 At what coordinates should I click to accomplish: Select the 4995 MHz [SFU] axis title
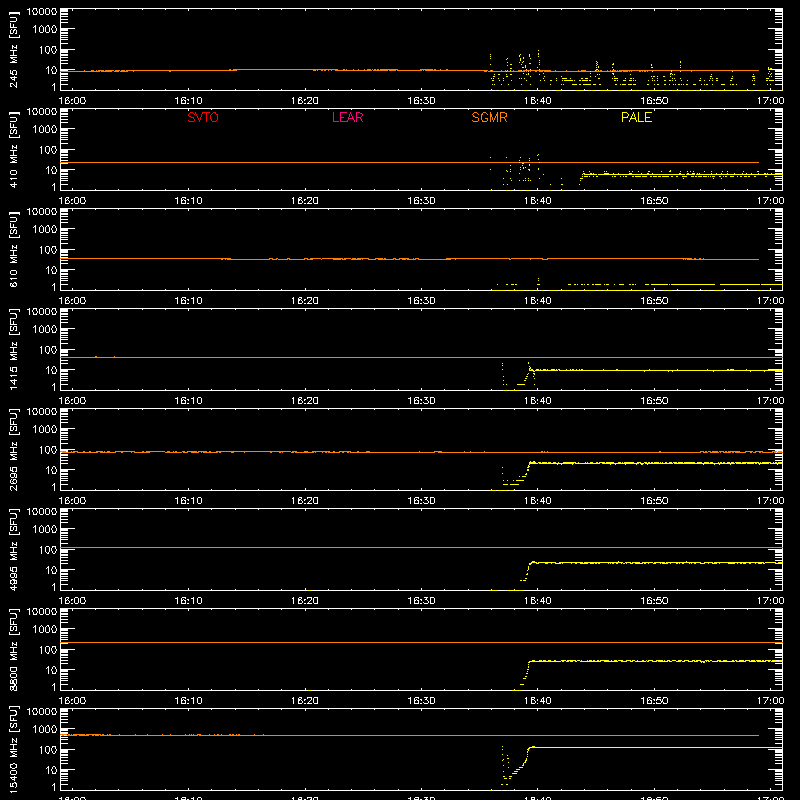pos(14,549)
